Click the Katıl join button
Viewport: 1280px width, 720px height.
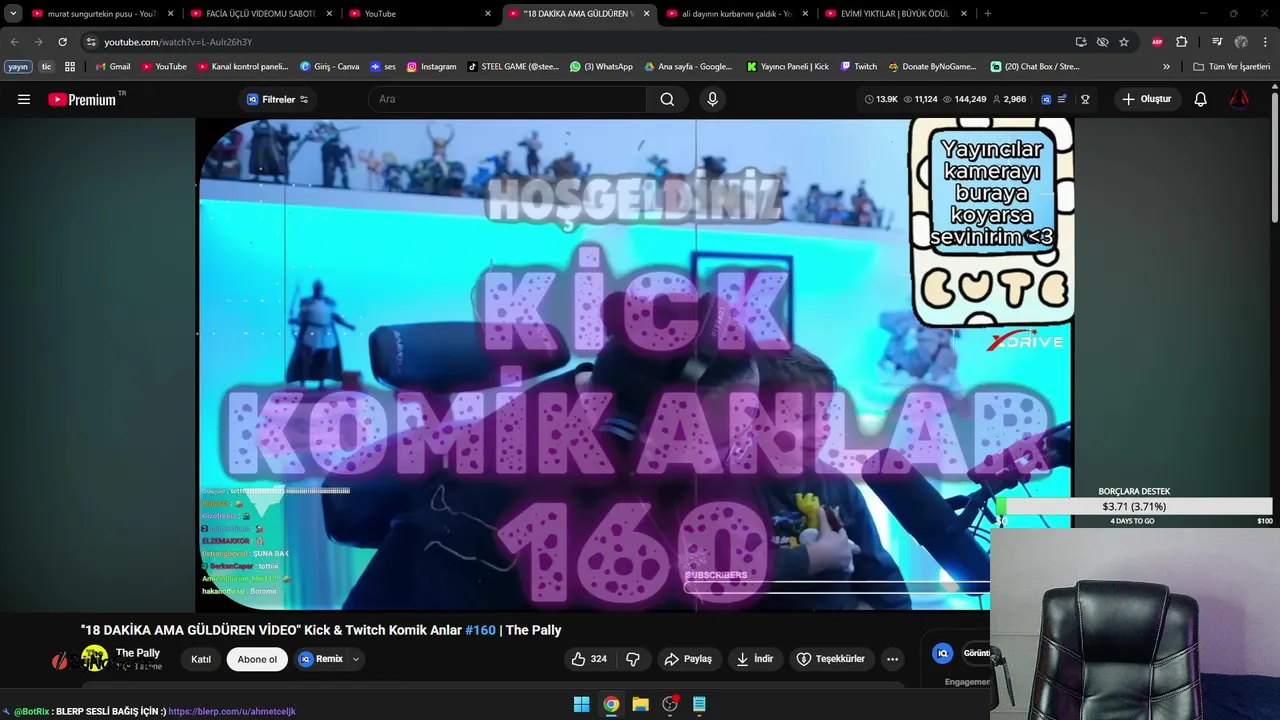201,659
